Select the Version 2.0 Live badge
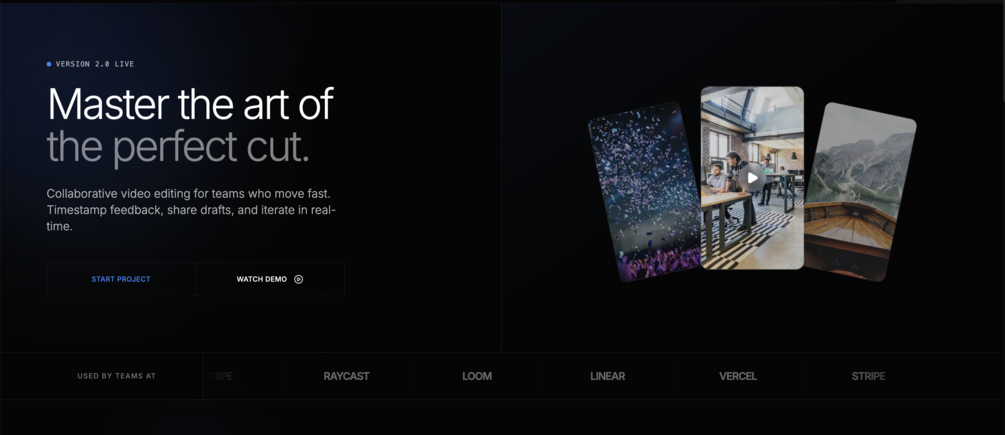This screenshot has width=1005, height=435. pos(90,64)
